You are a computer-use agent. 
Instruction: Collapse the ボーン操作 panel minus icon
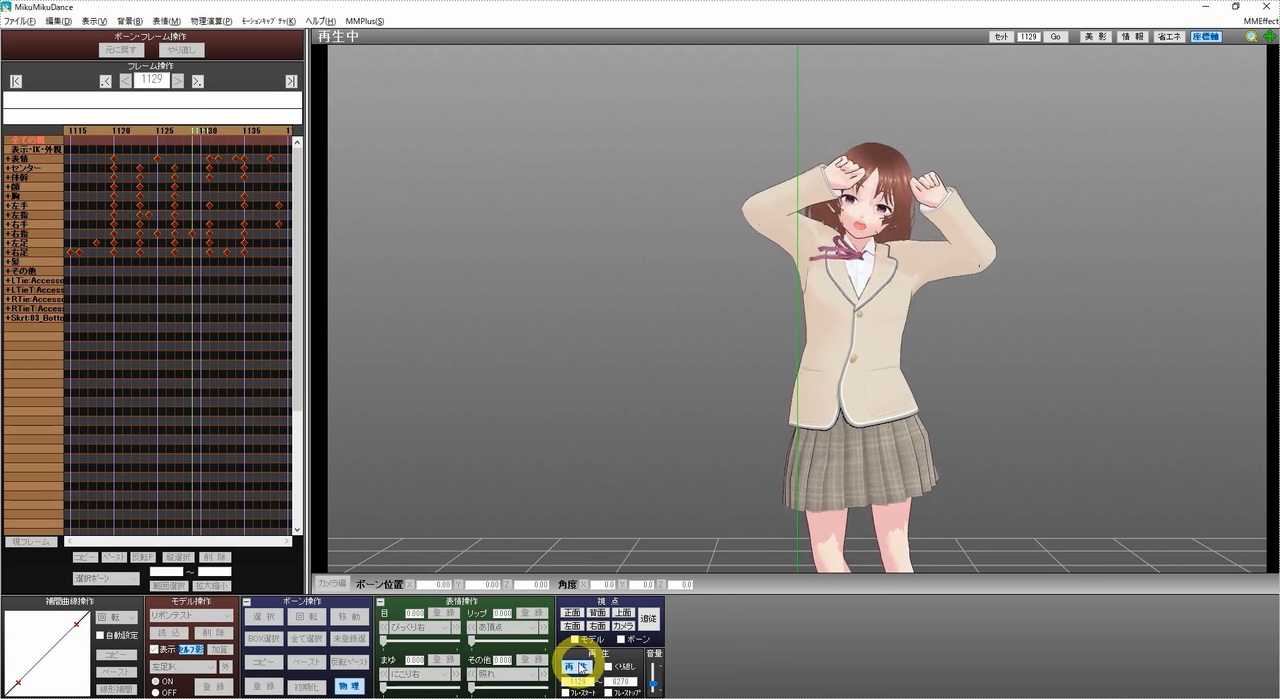pyautogui.click(x=247, y=602)
